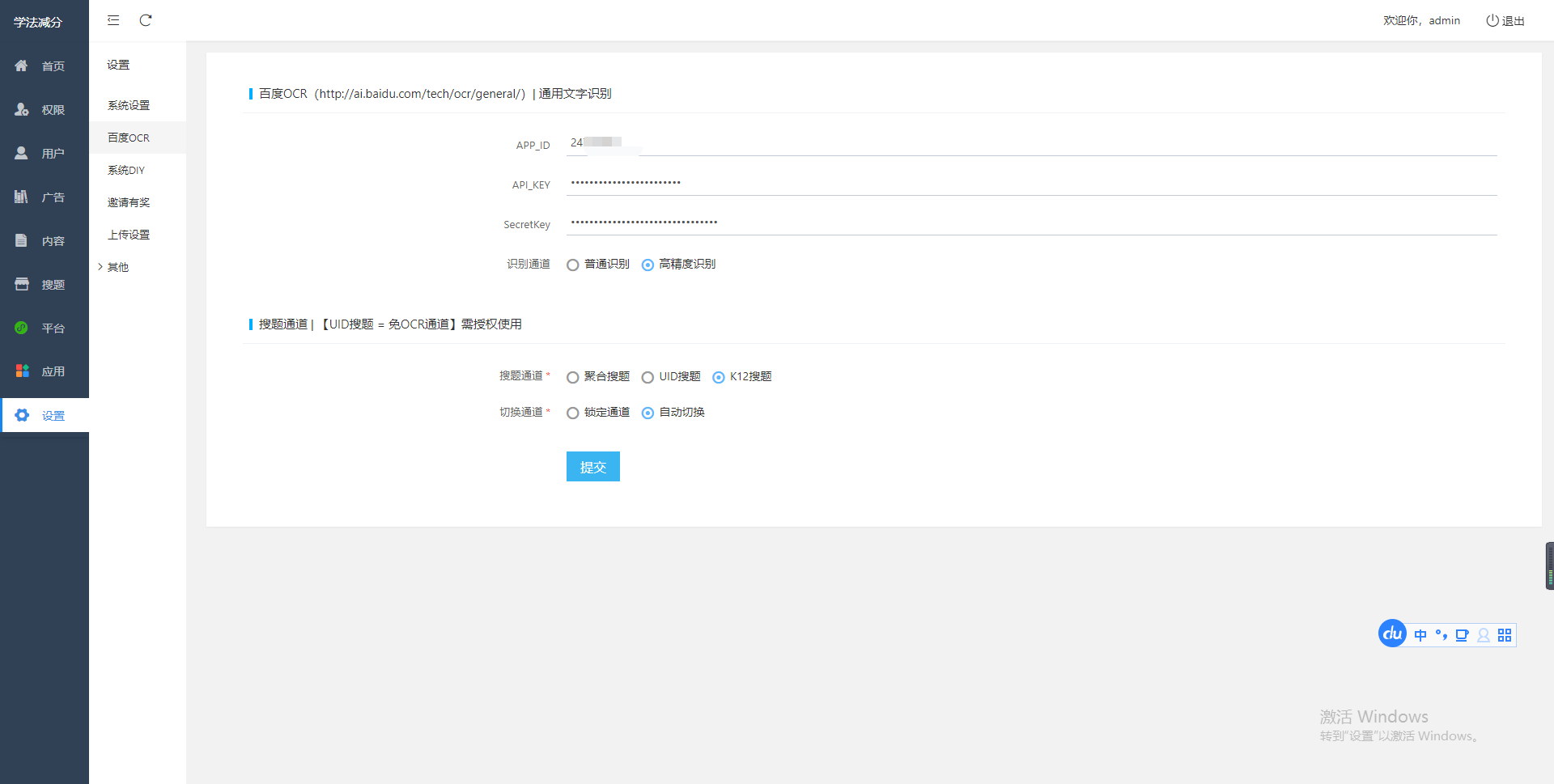Submit the form with the 提交 button
The width and height of the screenshot is (1554, 784).
(593, 467)
